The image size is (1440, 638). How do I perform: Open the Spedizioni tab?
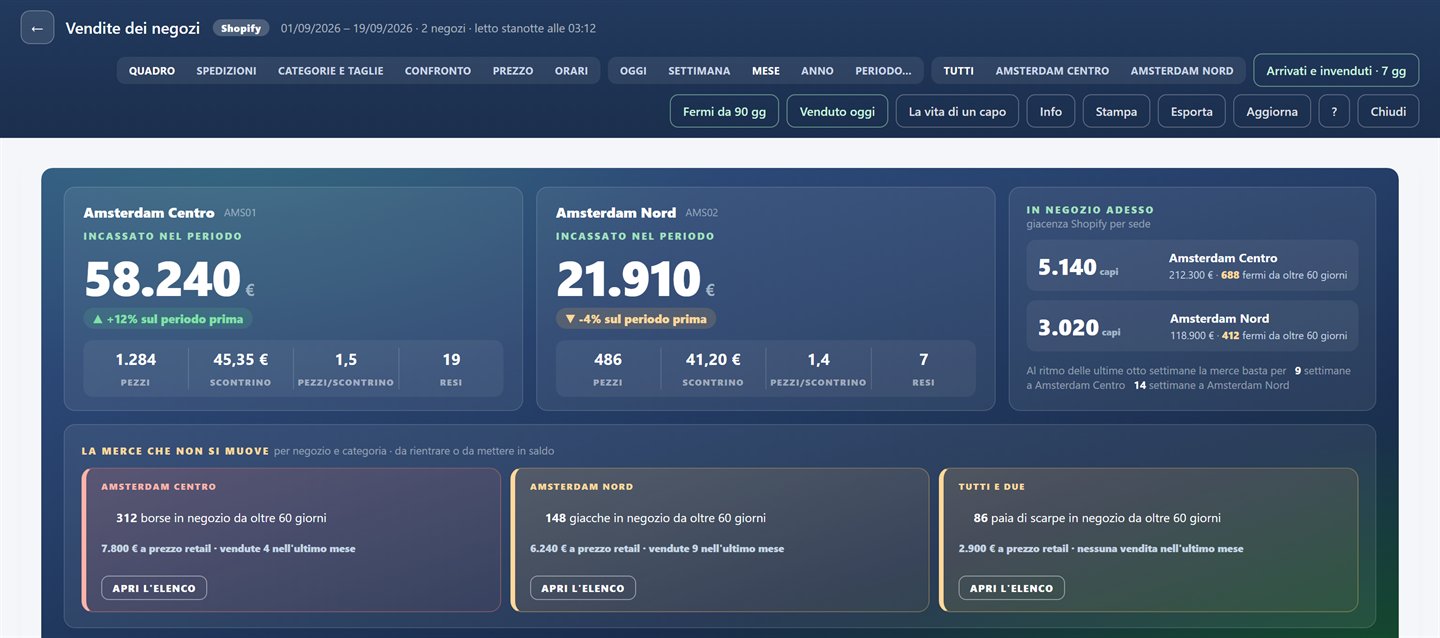227,71
